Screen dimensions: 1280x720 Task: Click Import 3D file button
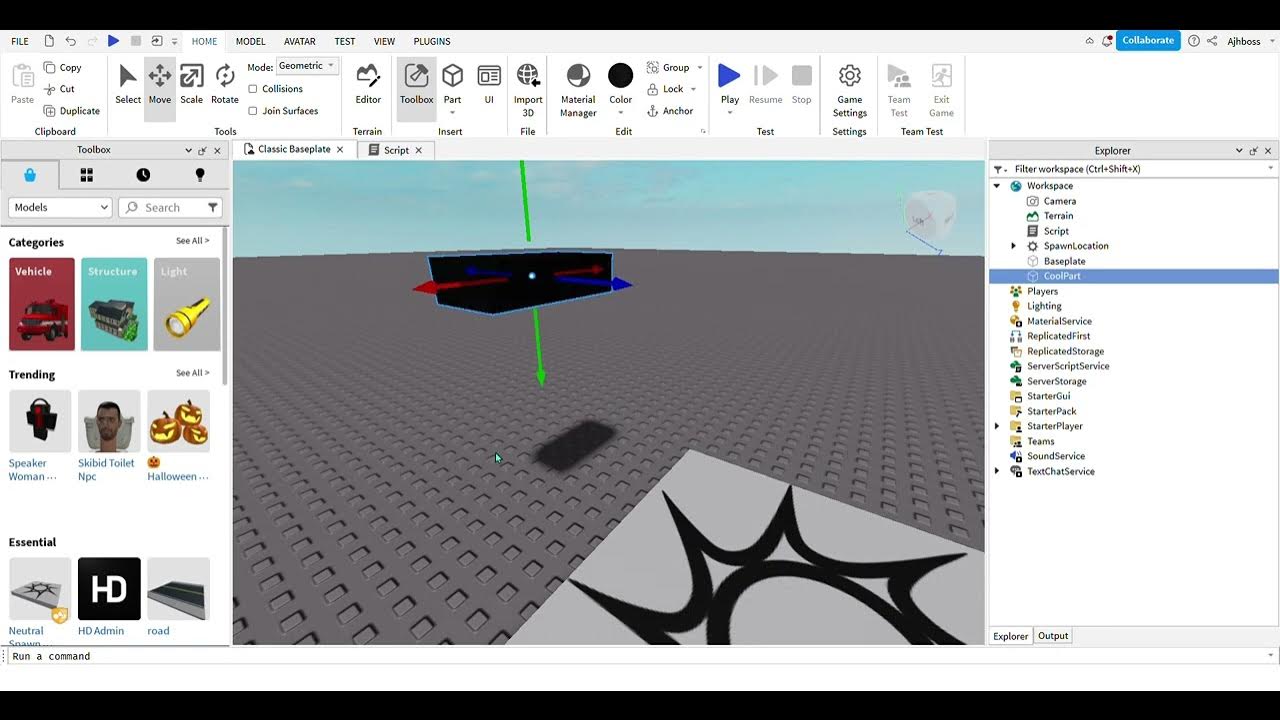[x=528, y=90]
